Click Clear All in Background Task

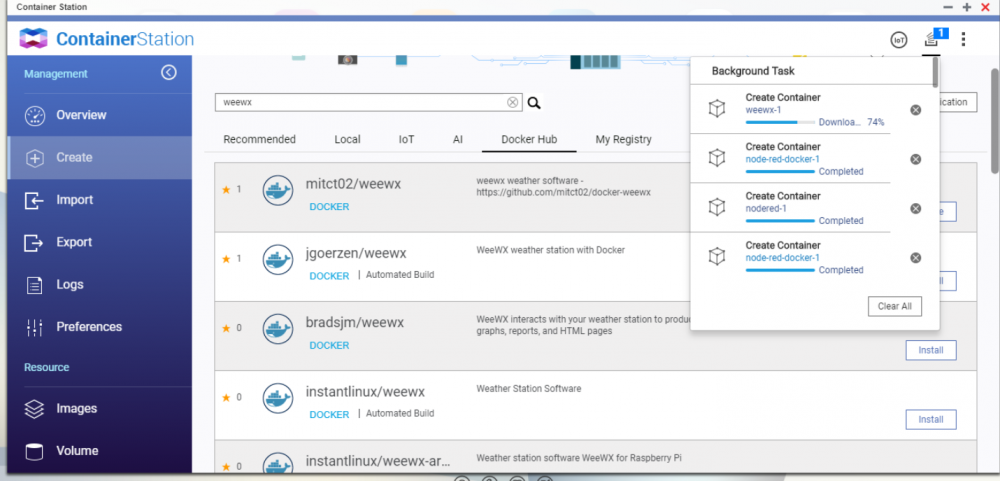point(895,306)
